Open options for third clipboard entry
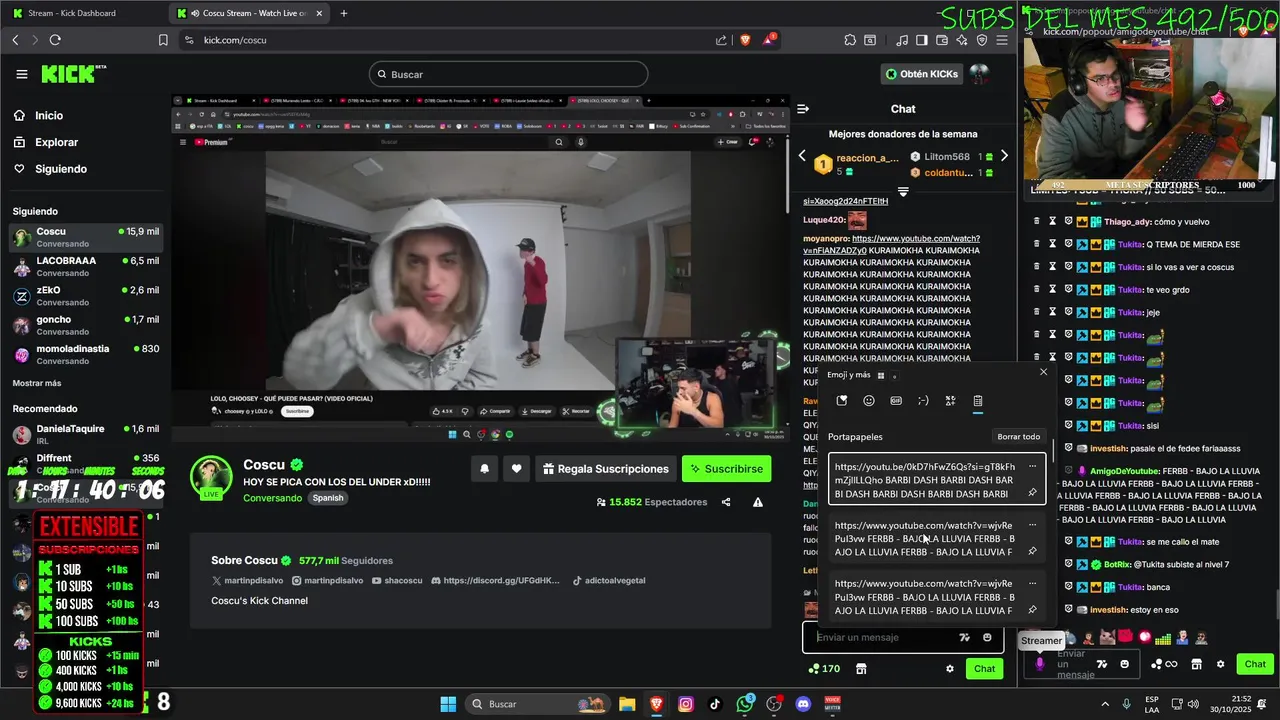This screenshot has height=720, width=1280. point(1032,583)
